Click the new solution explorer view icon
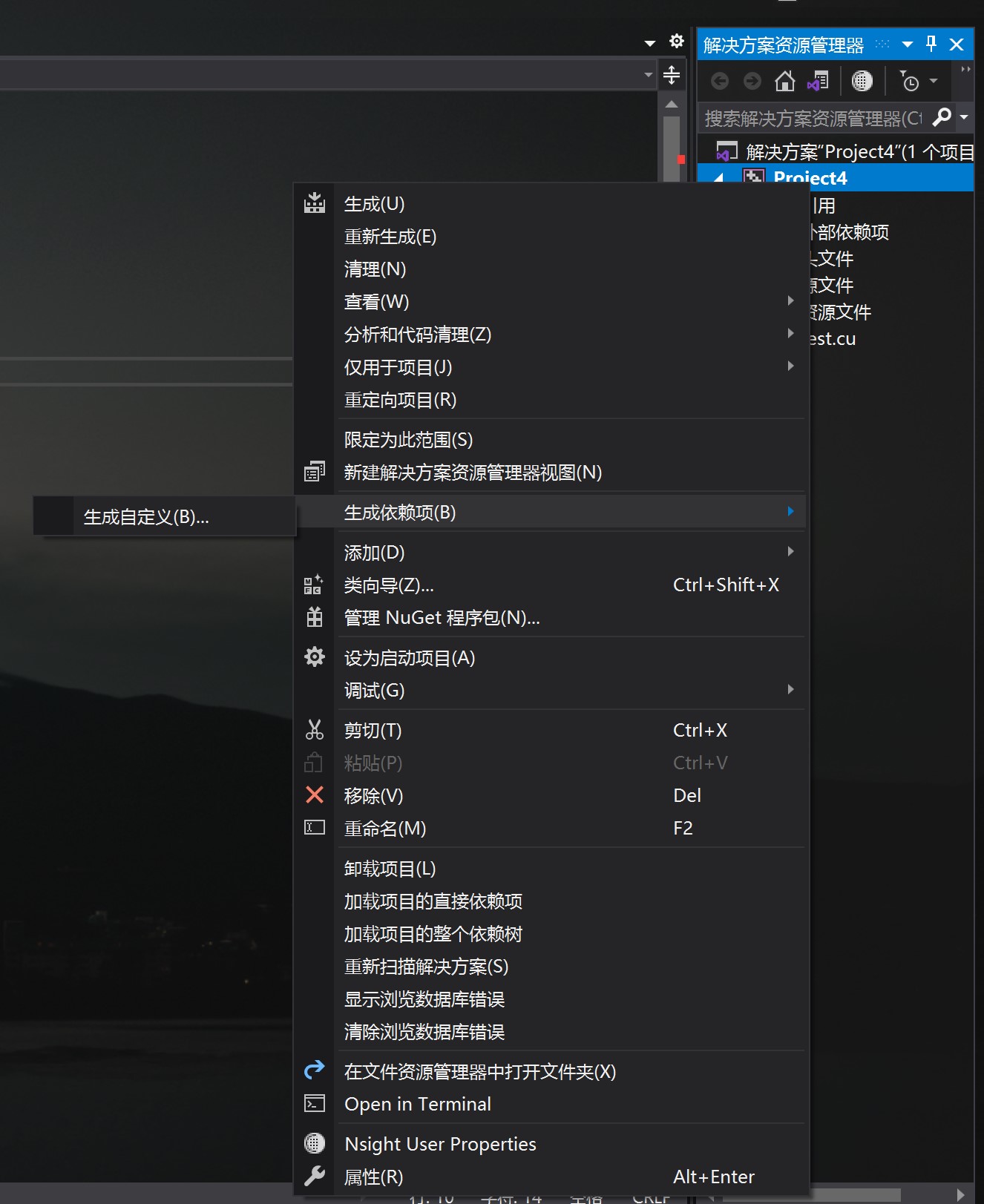 pyautogui.click(x=315, y=472)
